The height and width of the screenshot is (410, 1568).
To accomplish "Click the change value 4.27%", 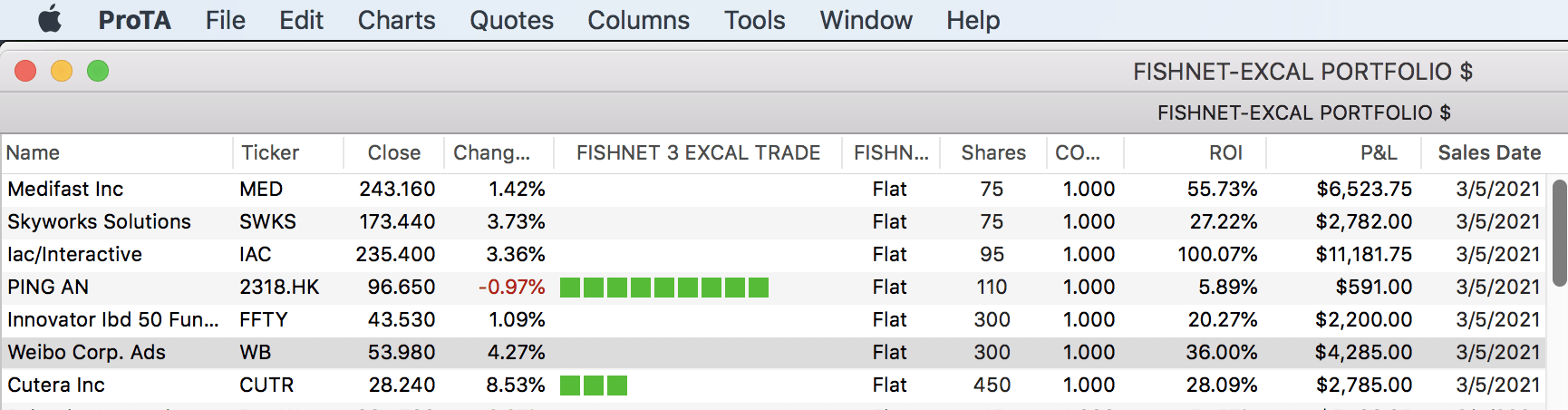I will coord(516,352).
